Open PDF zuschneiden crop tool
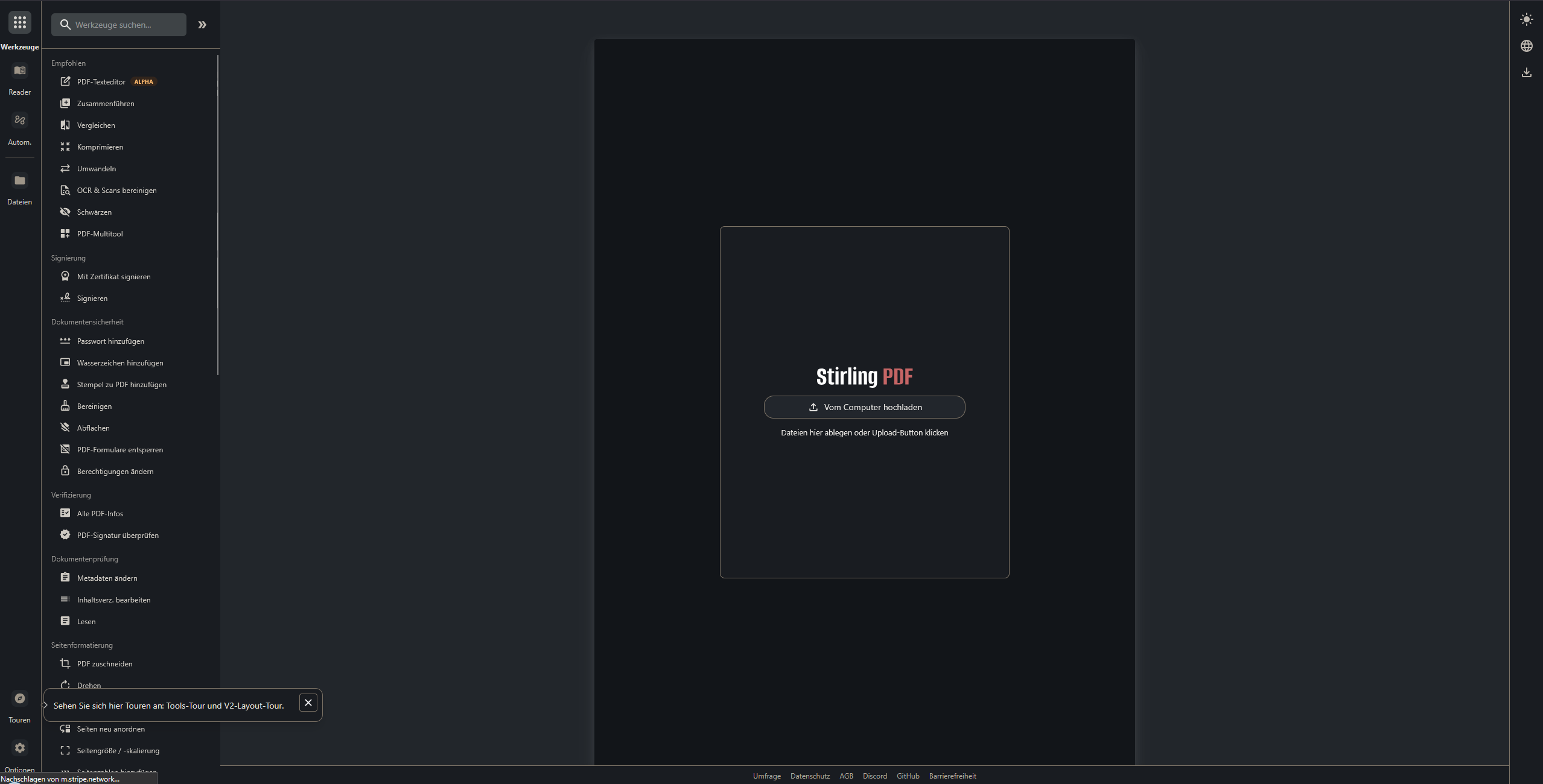This screenshot has width=1543, height=784. click(104, 664)
